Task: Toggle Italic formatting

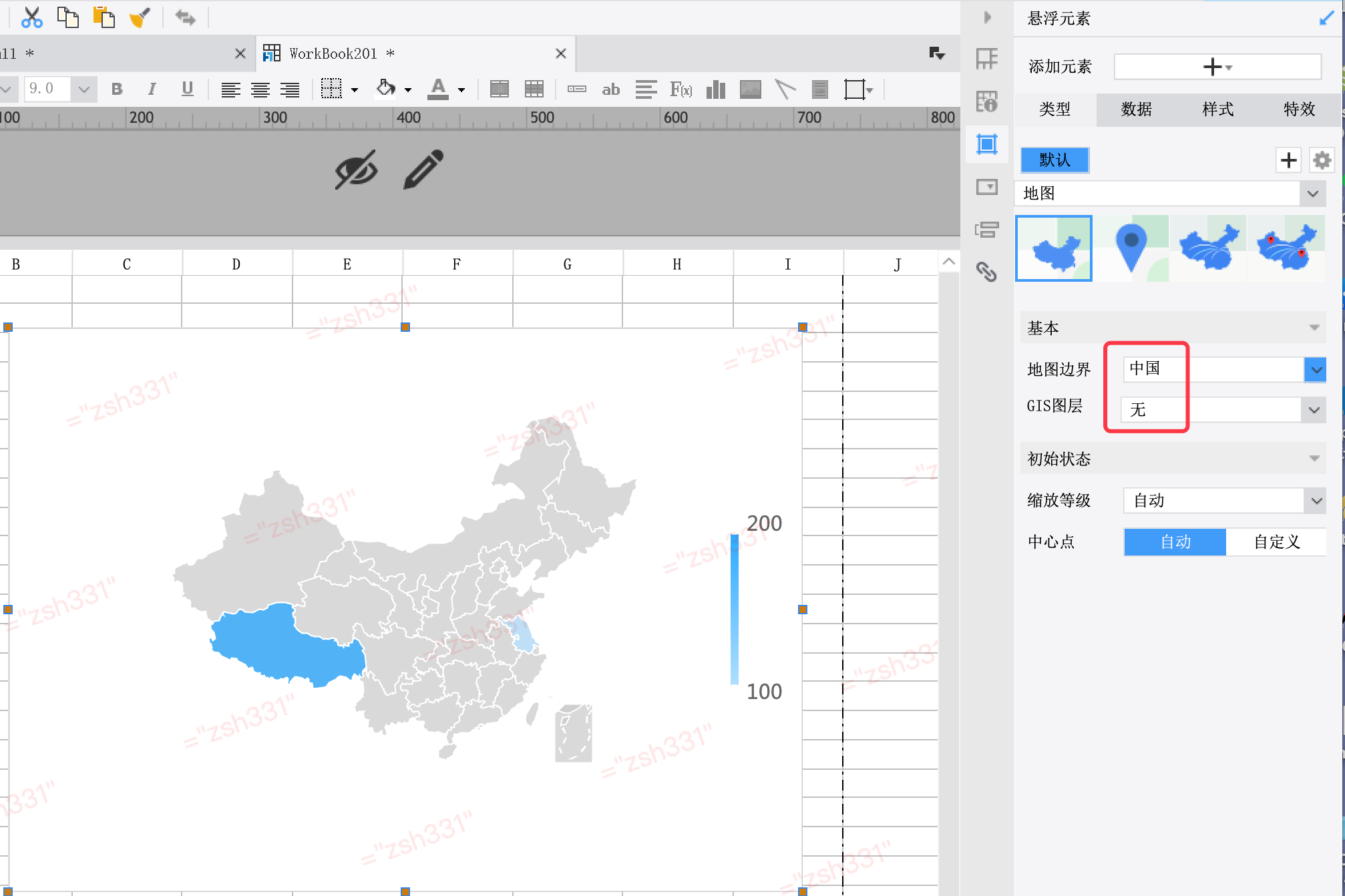Action: tap(152, 89)
